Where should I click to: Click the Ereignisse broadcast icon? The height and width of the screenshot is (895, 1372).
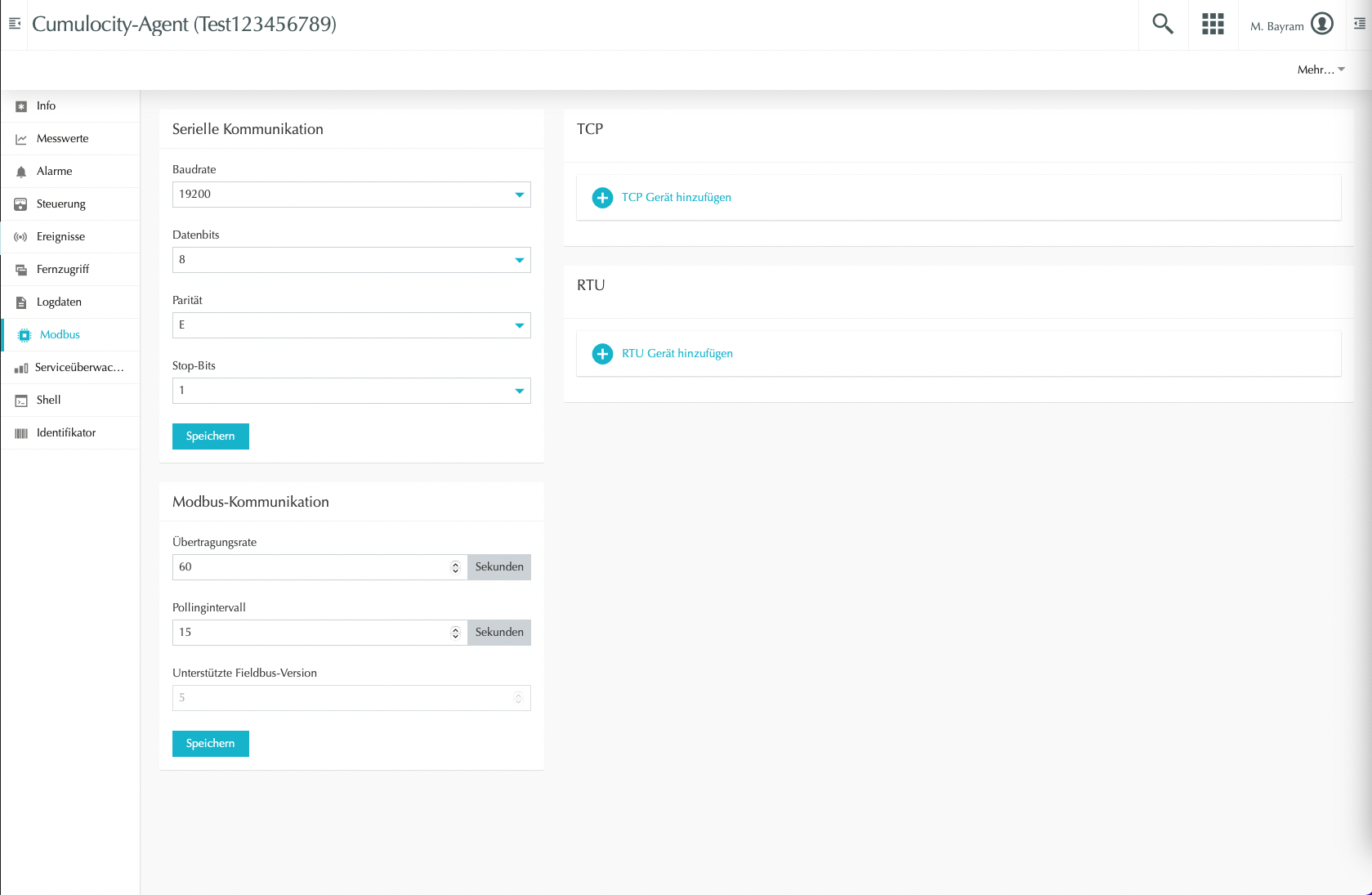21,237
